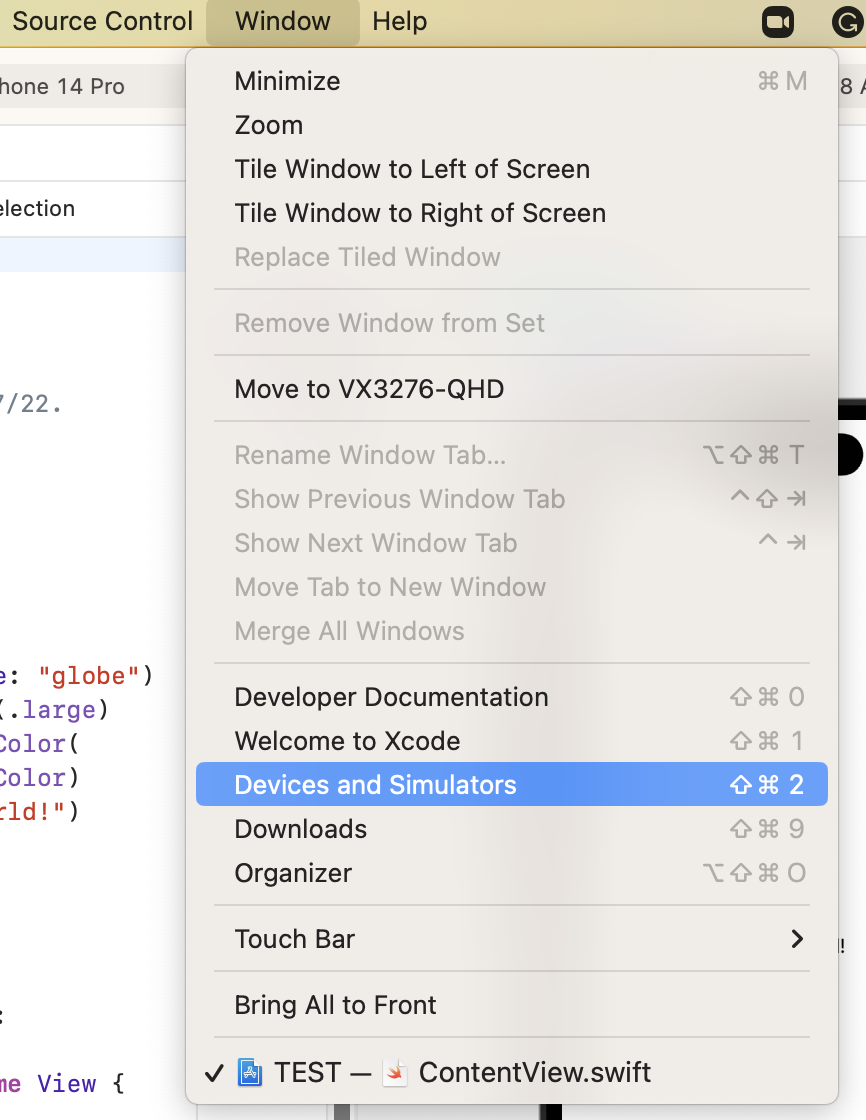Choose Bring All to Front
The image size is (866, 1120).
click(512, 1005)
